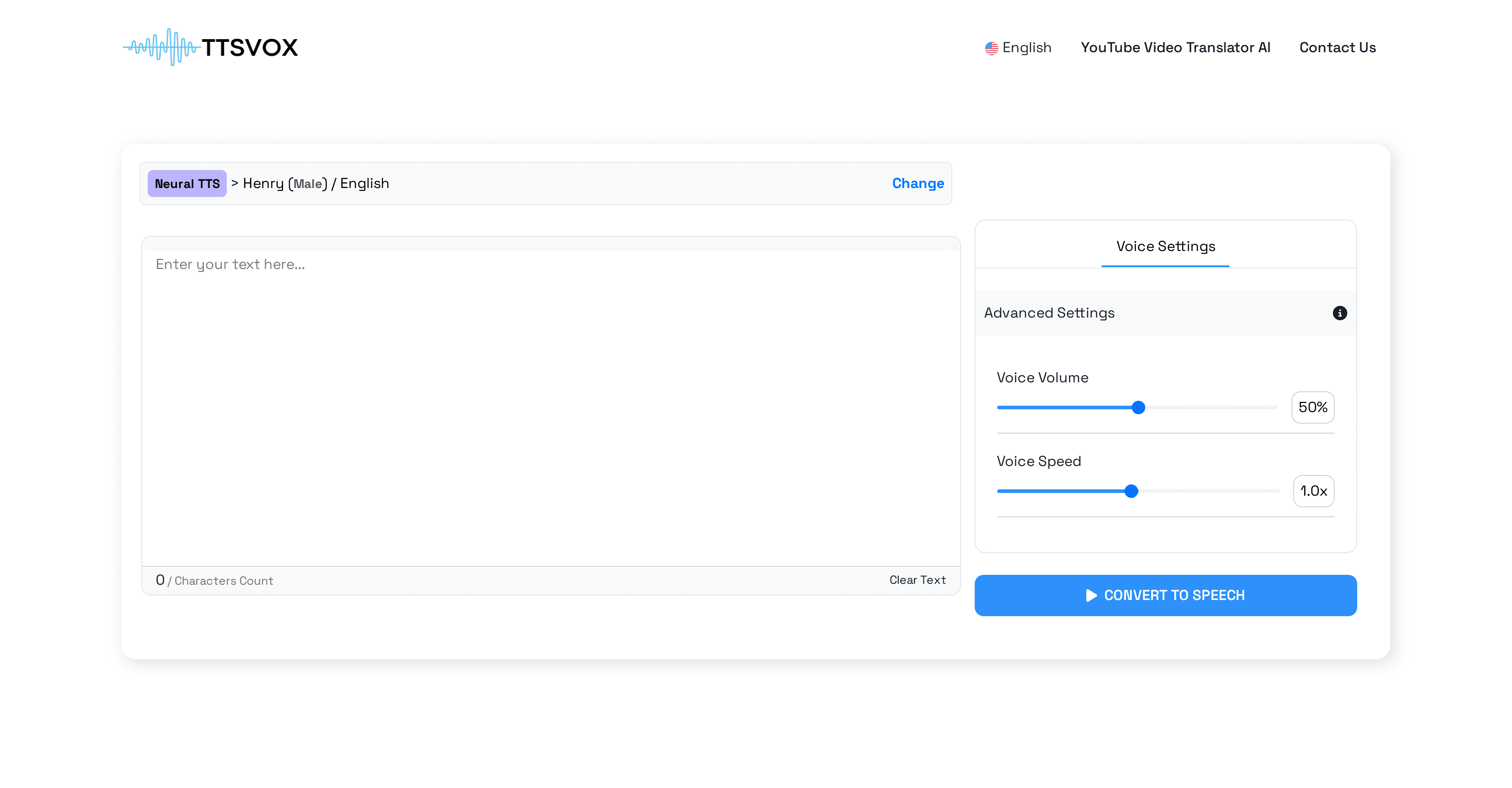Adjust the Voice Speed slider
The image size is (1512, 788).
pyautogui.click(x=1130, y=491)
